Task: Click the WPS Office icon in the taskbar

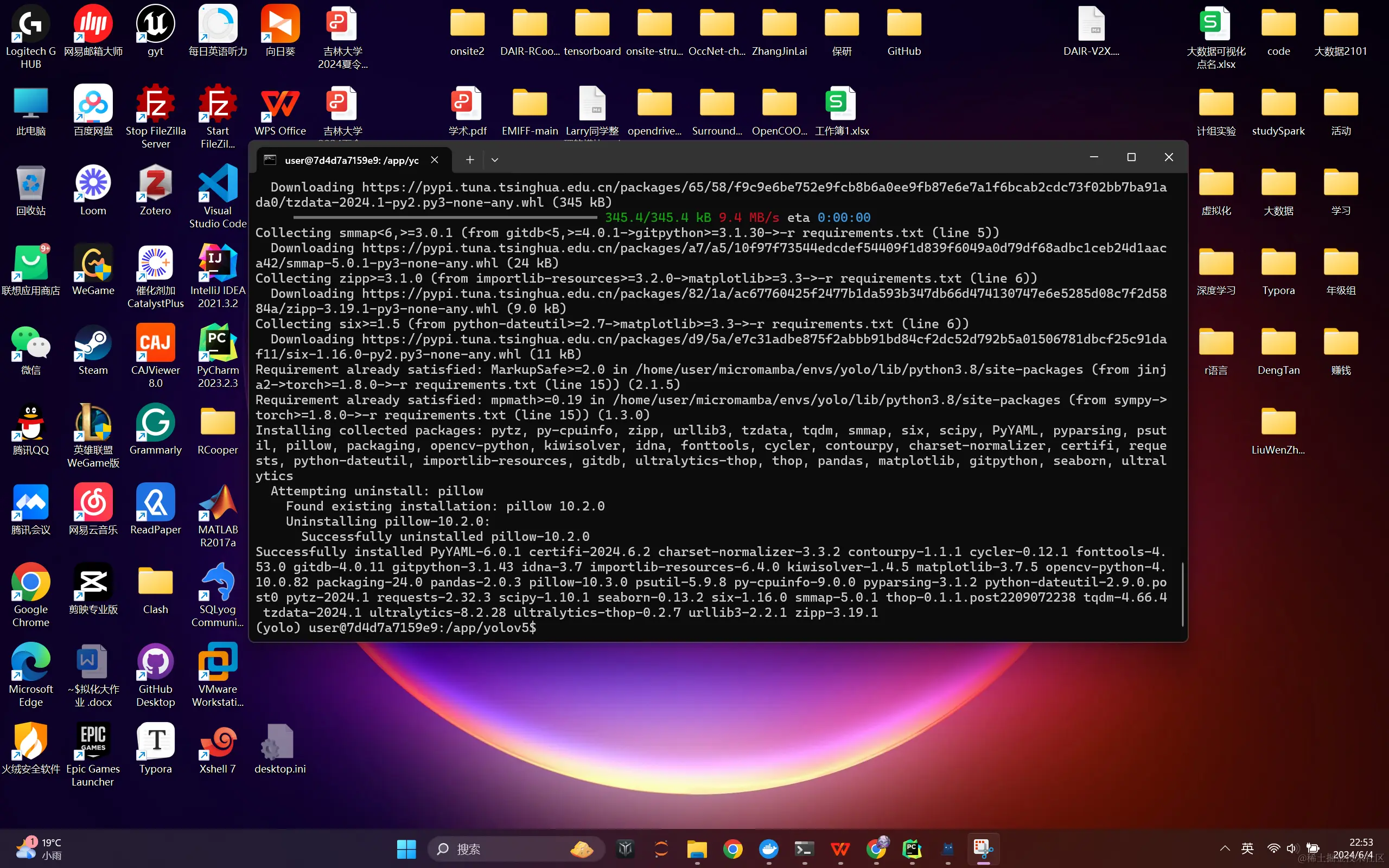Action: point(840,848)
